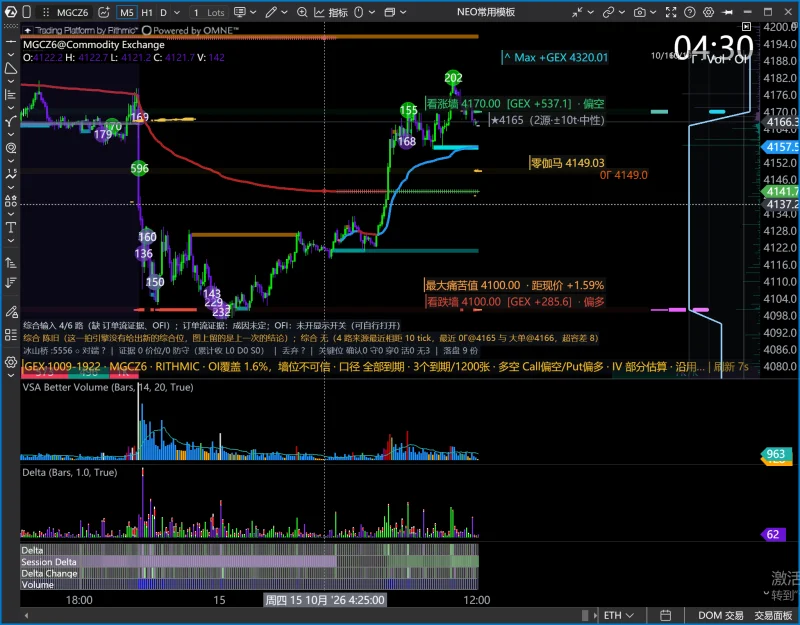Open the window layout icon
Viewport: 800px width, 625px height.
coord(390,12)
